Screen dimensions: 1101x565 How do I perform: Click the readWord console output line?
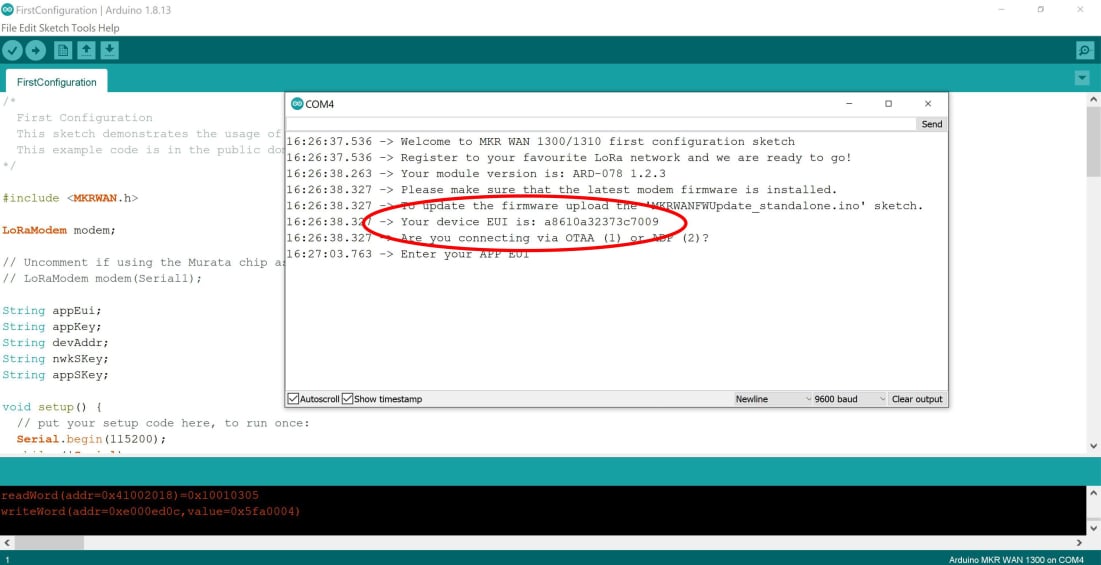tap(130, 496)
